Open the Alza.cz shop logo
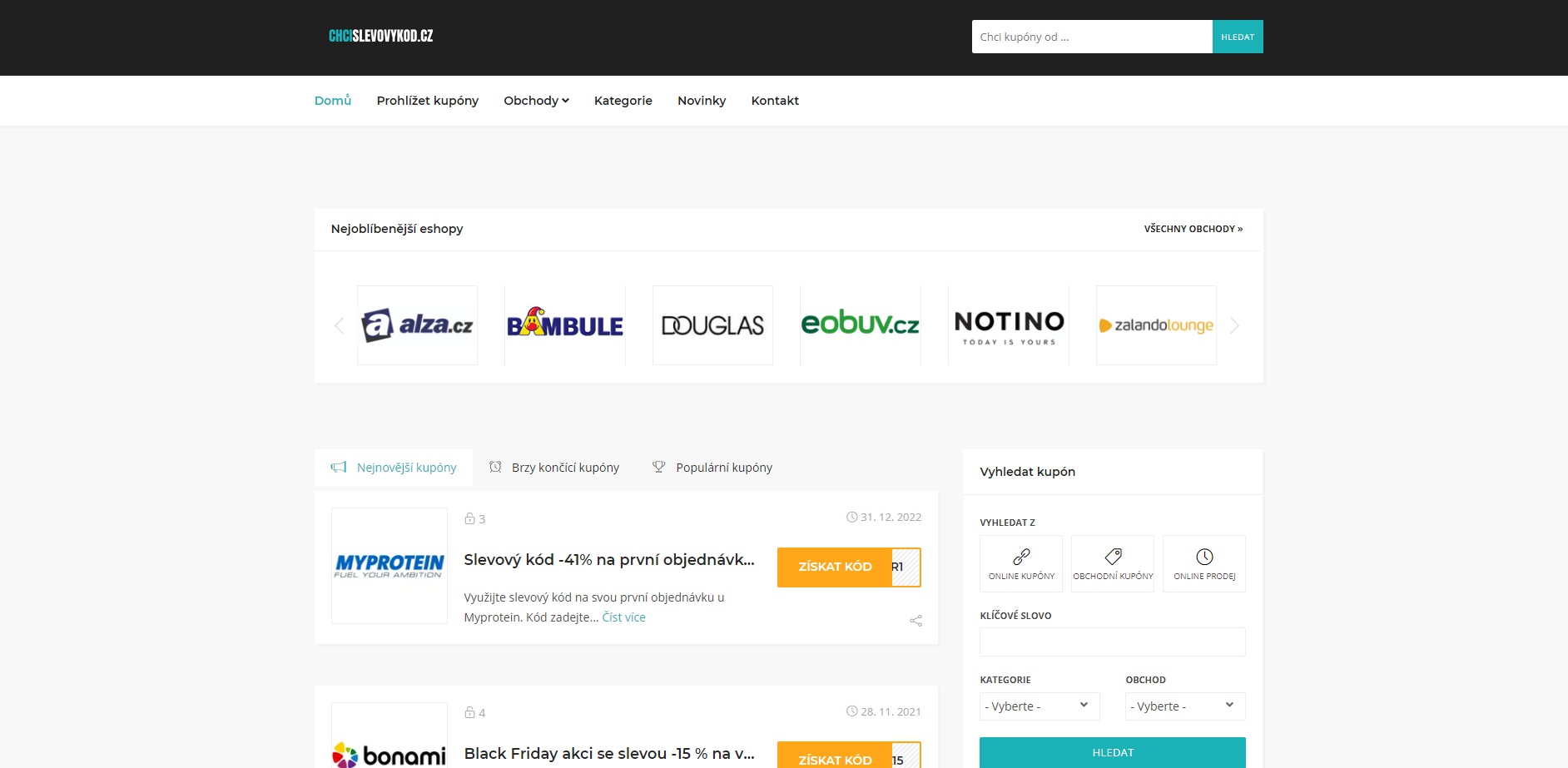 tap(417, 325)
